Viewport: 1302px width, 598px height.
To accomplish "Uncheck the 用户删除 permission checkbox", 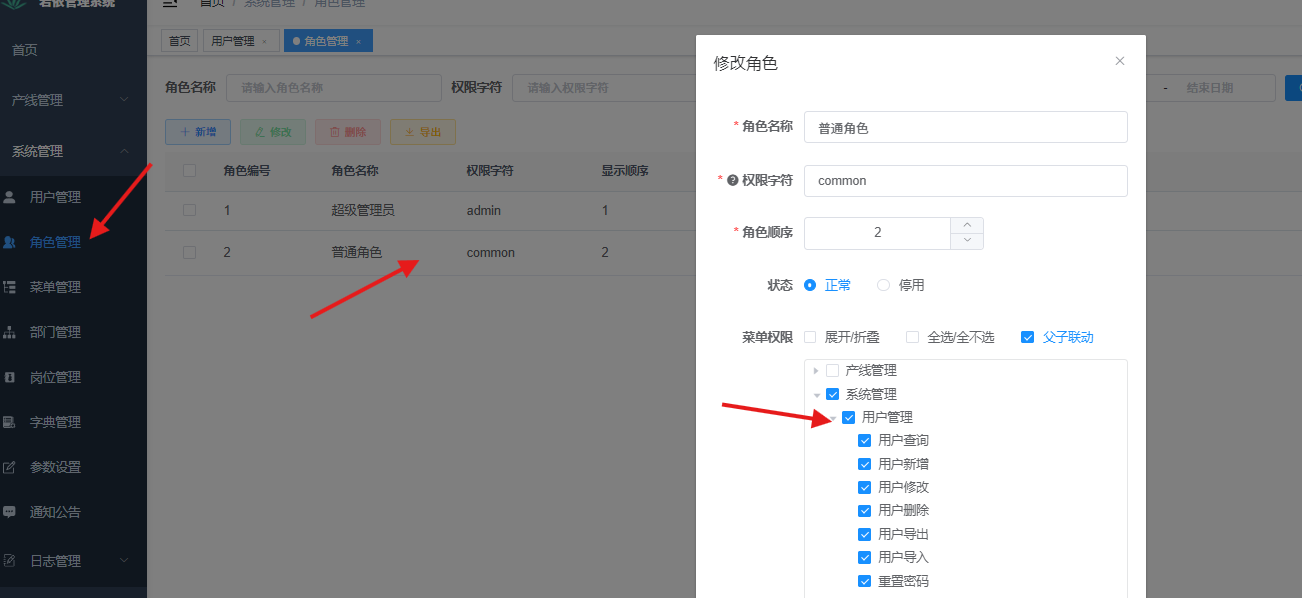I will [x=864, y=510].
